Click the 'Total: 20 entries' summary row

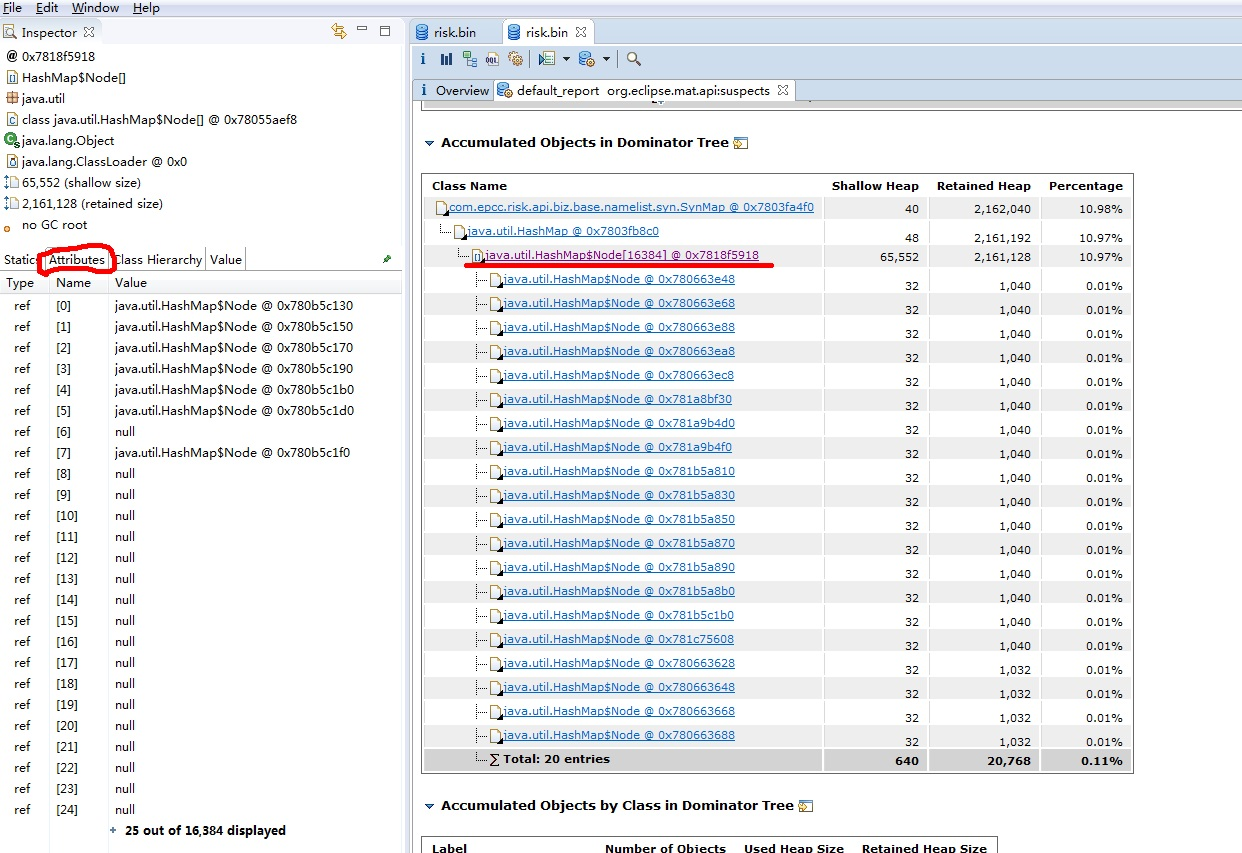pyautogui.click(x=778, y=760)
